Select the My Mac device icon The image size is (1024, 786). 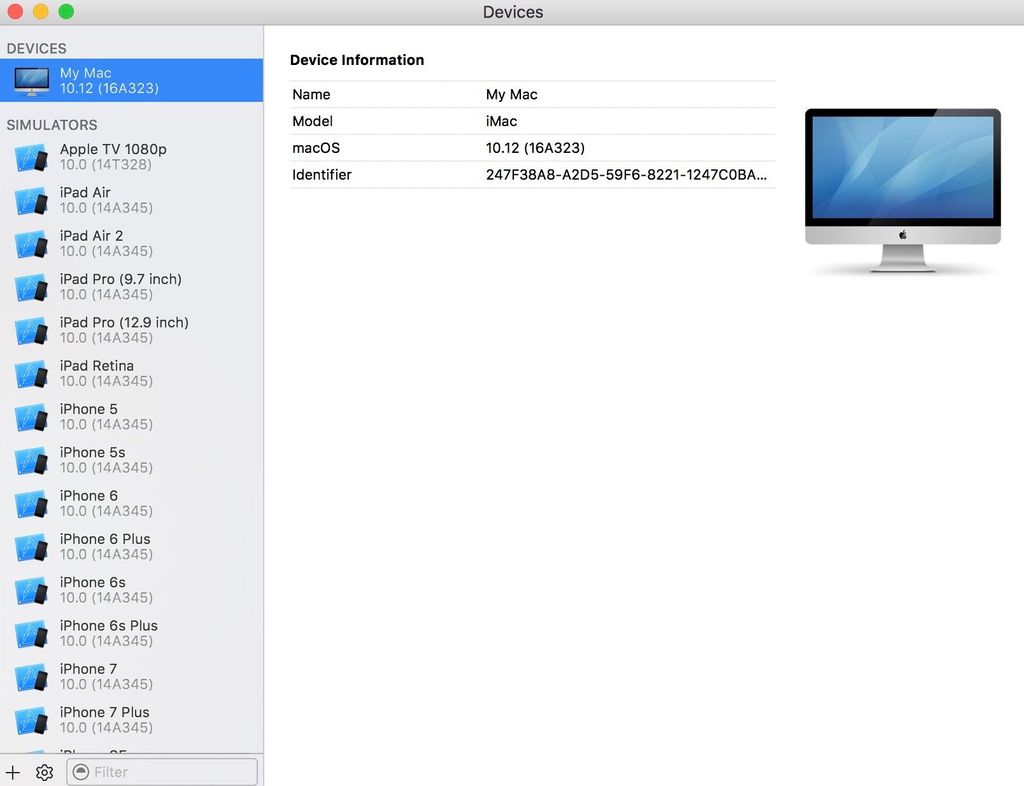tap(30, 79)
